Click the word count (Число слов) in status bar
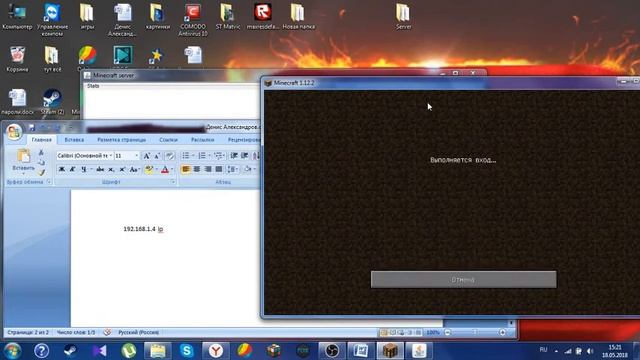Viewport: 640px width, 360px height. [x=76, y=332]
